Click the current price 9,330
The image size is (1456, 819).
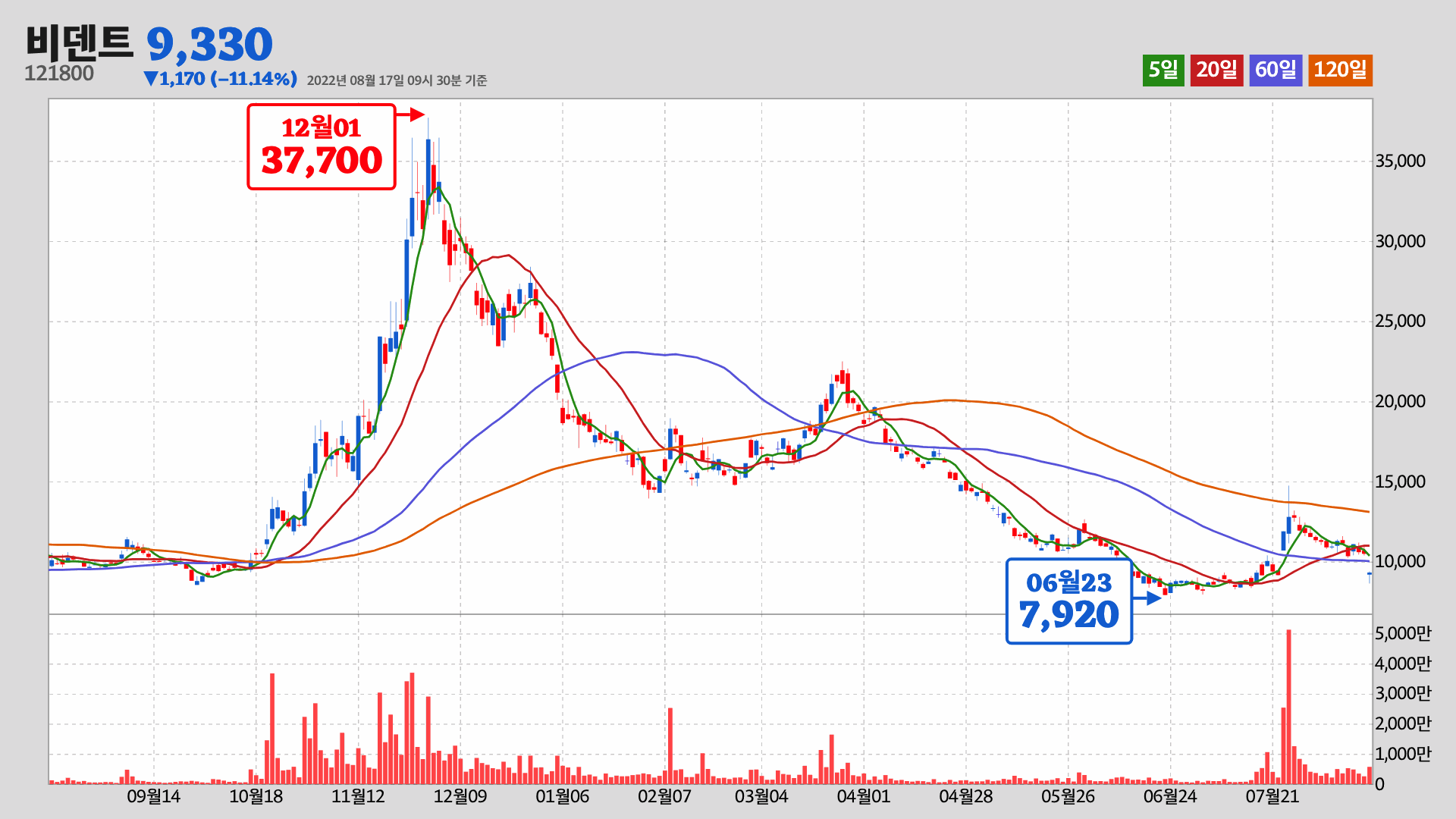click(209, 45)
